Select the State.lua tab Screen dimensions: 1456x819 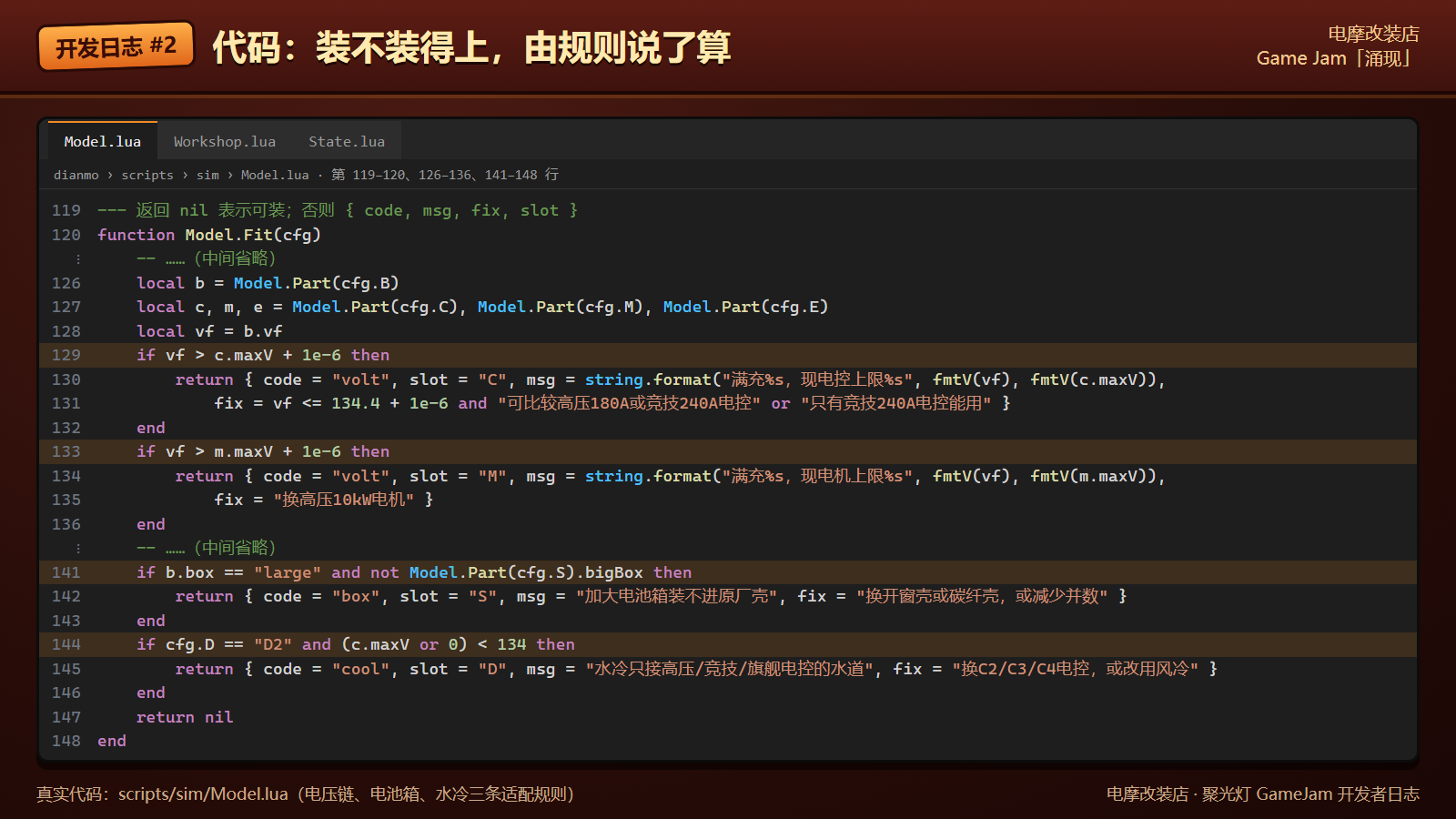coord(347,141)
